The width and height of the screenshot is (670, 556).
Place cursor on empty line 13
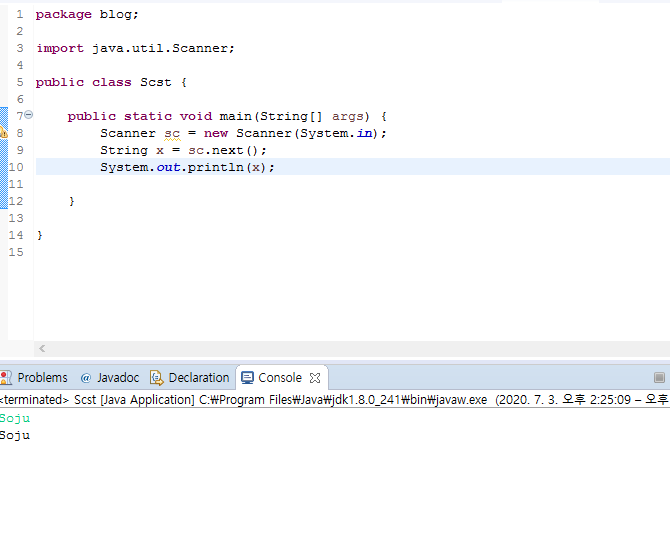pyautogui.click(x=200, y=218)
